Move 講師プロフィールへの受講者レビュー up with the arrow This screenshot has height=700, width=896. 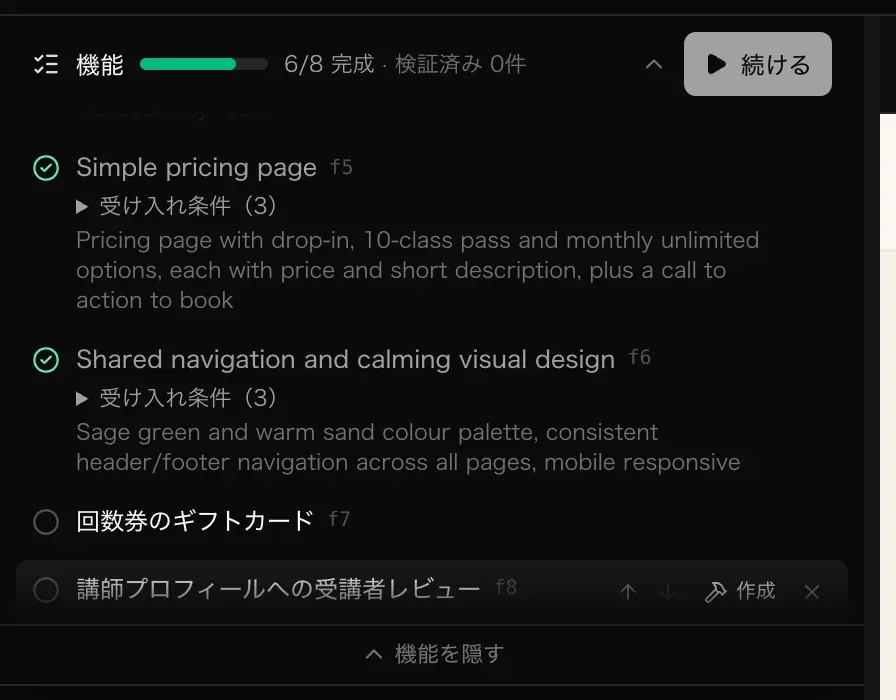tap(628, 591)
